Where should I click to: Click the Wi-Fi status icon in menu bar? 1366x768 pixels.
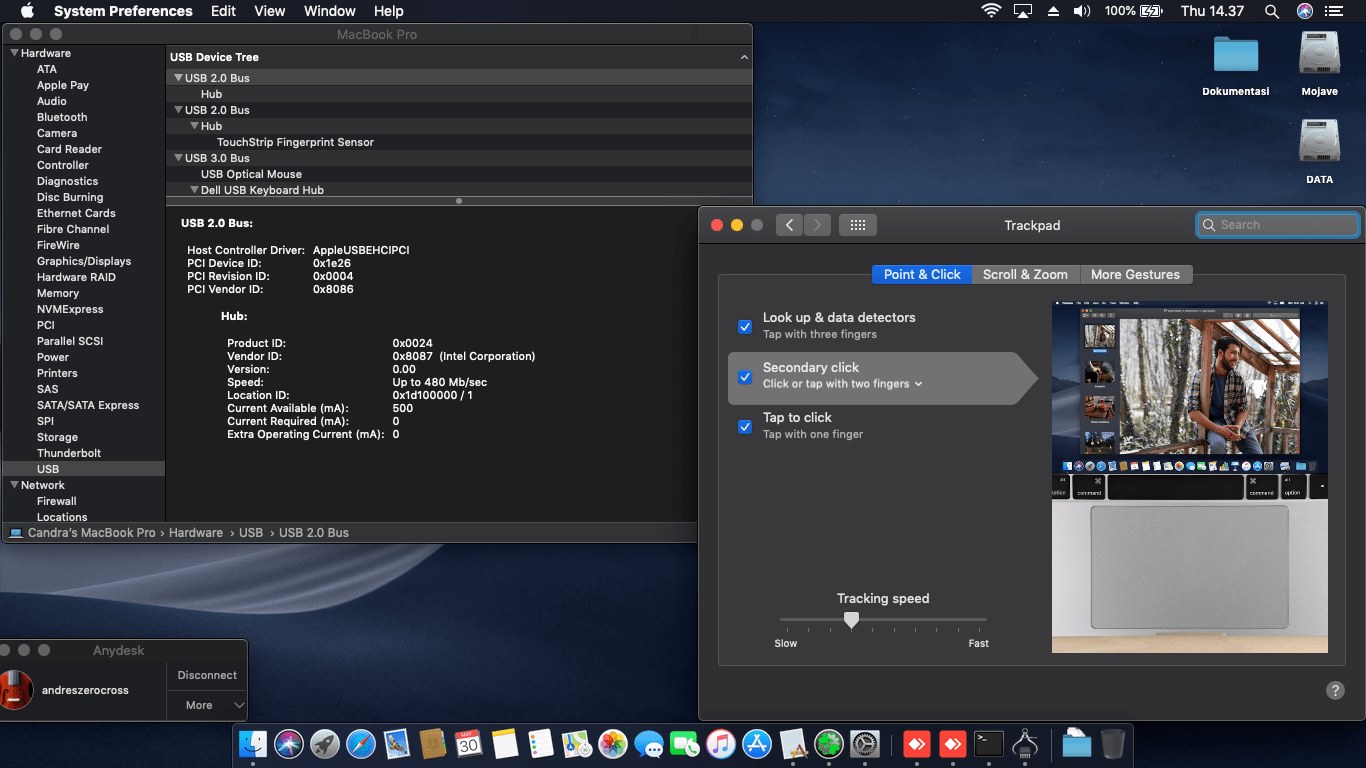pyautogui.click(x=991, y=11)
